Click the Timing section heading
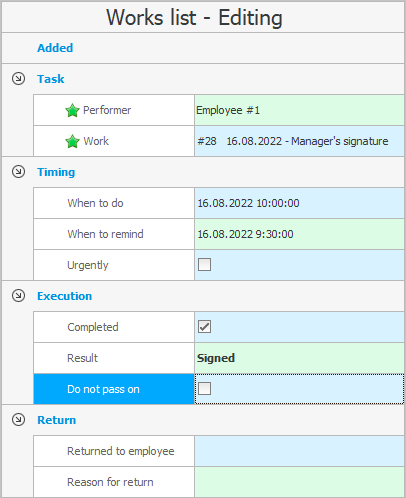The height and width of the screenshot is (498, 406). 56,172
